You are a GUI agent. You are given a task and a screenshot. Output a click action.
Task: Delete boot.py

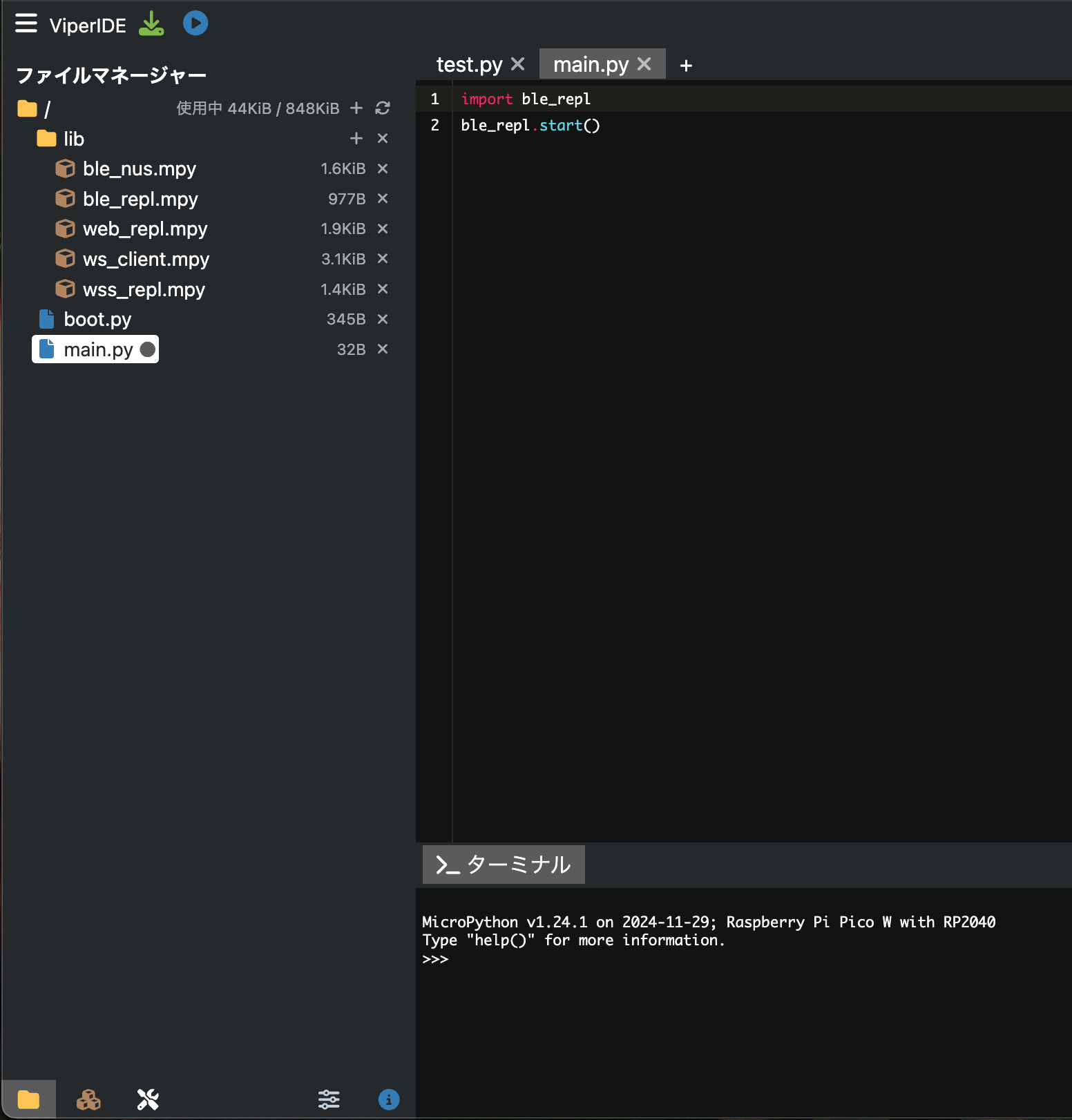[x=383, y=319]
